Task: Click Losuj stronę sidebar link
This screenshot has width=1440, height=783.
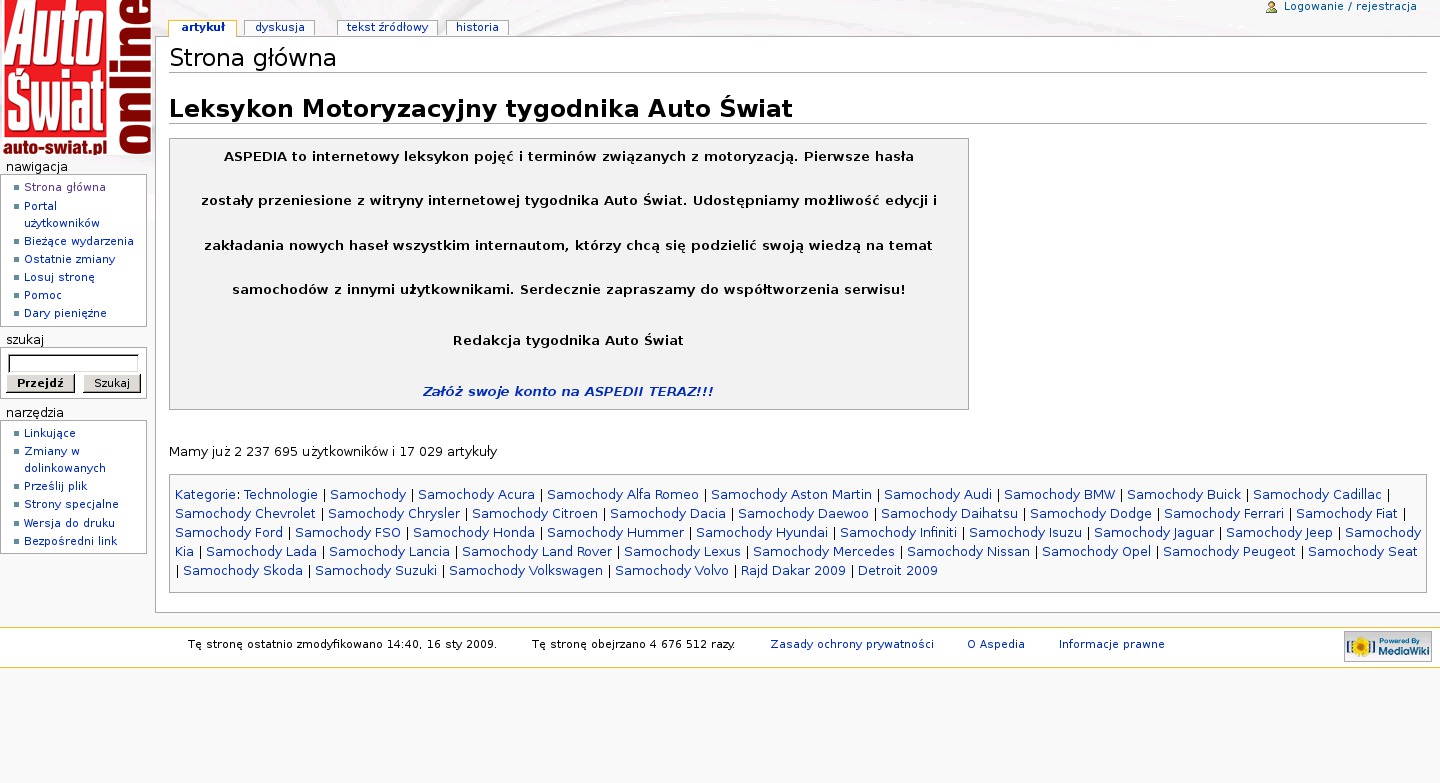Action: point(59,277)
